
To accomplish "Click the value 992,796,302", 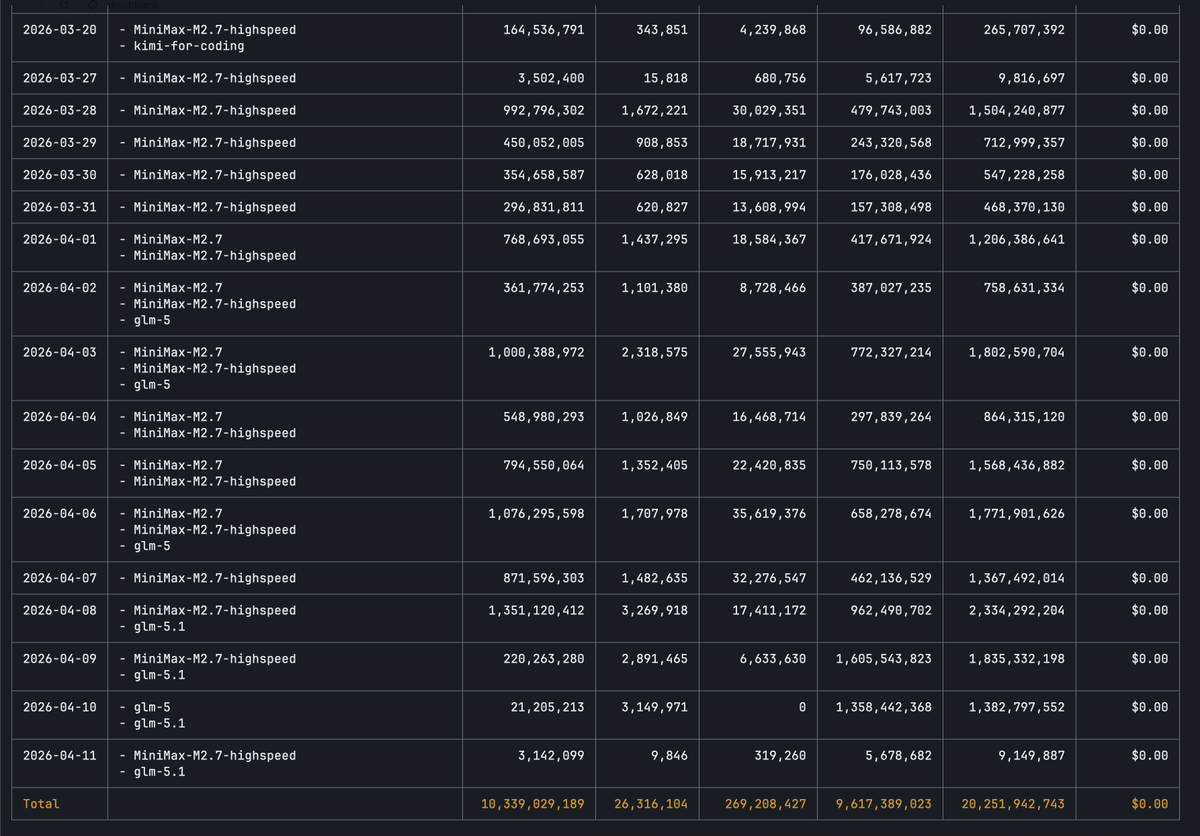I will tap(542, 110).
